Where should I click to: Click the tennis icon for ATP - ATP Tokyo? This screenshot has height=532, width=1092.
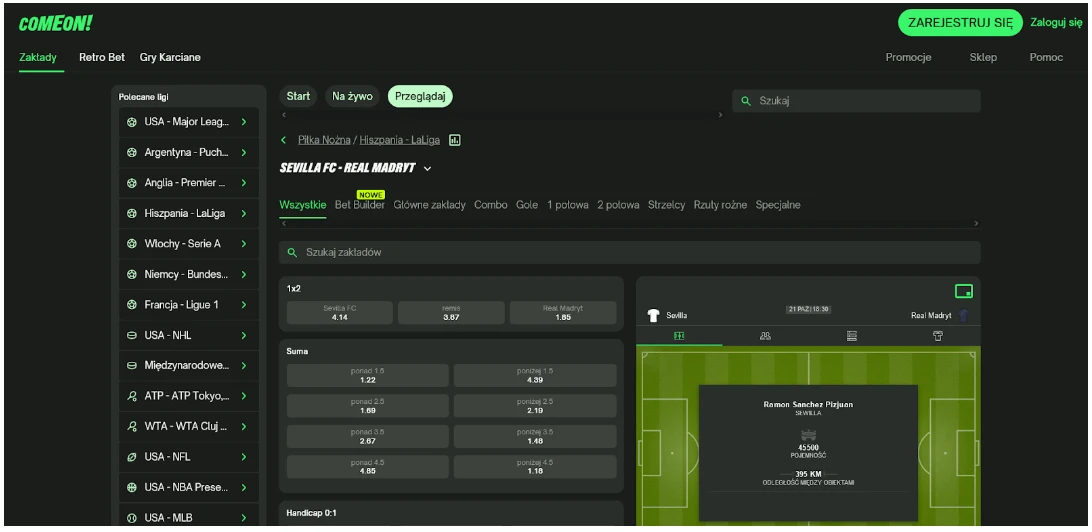[x=132, y=396]
